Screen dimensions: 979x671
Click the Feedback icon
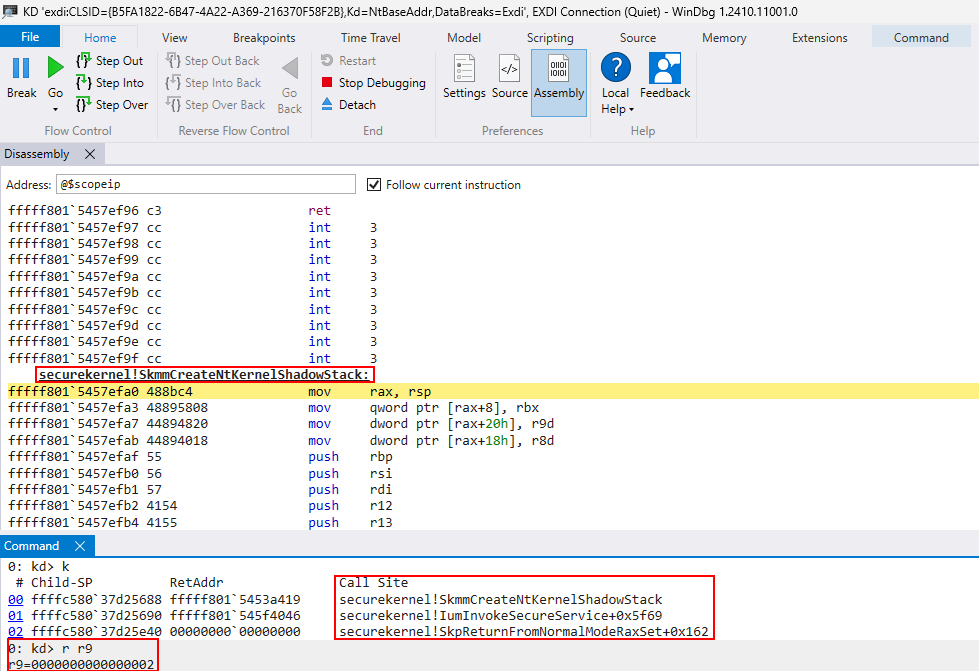(665, 68)
